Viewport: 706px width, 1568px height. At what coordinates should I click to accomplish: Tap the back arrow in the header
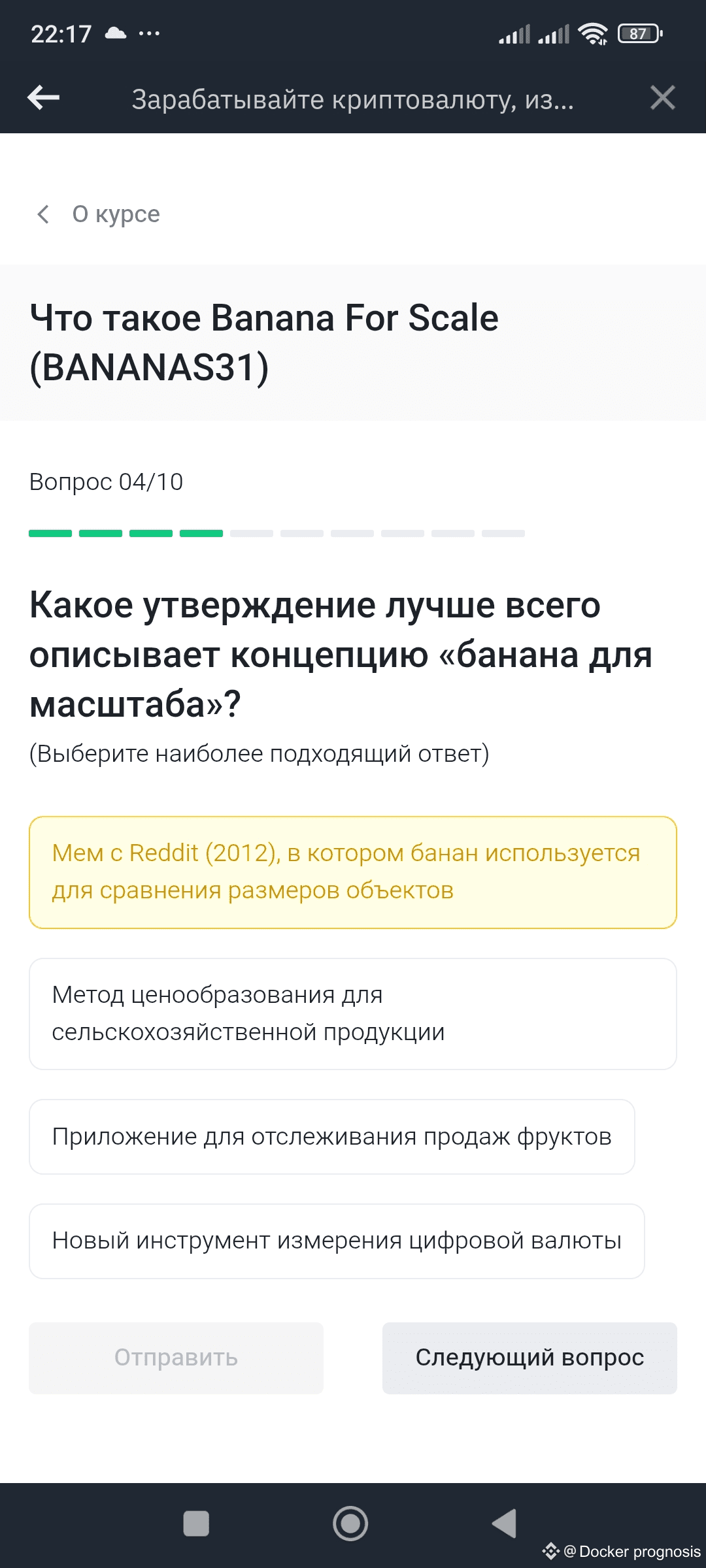pyautogui.click(x=44, y=98)
